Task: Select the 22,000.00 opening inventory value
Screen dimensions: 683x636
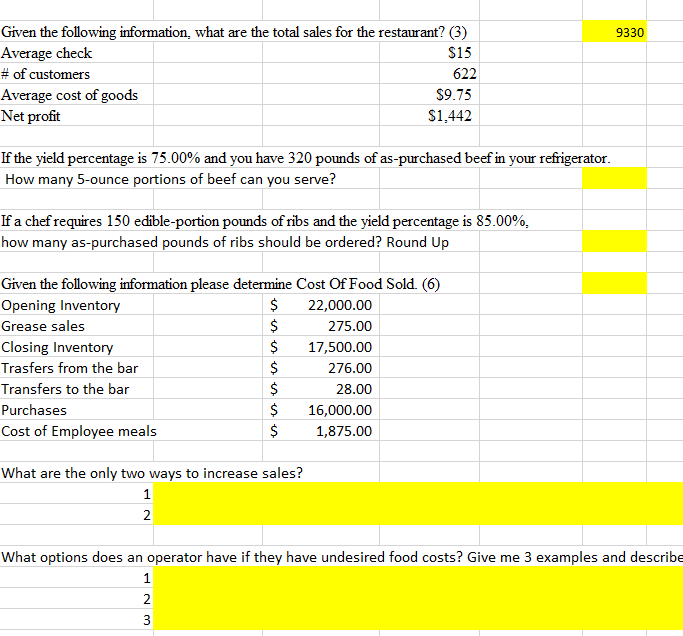Action: point(340,305)
